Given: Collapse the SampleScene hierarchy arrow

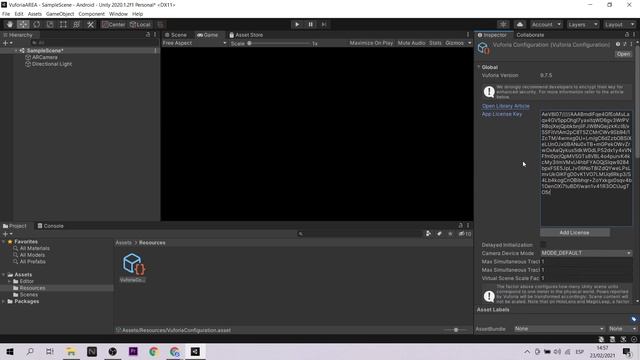Looking at the screenshot, I should coord(16,51).
